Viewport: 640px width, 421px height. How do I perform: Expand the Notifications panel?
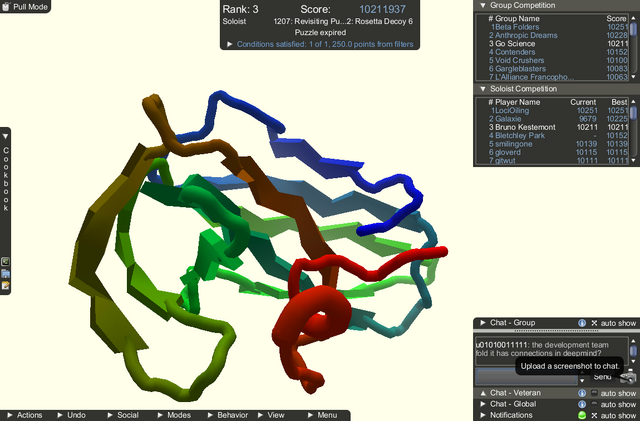(483, 415)
